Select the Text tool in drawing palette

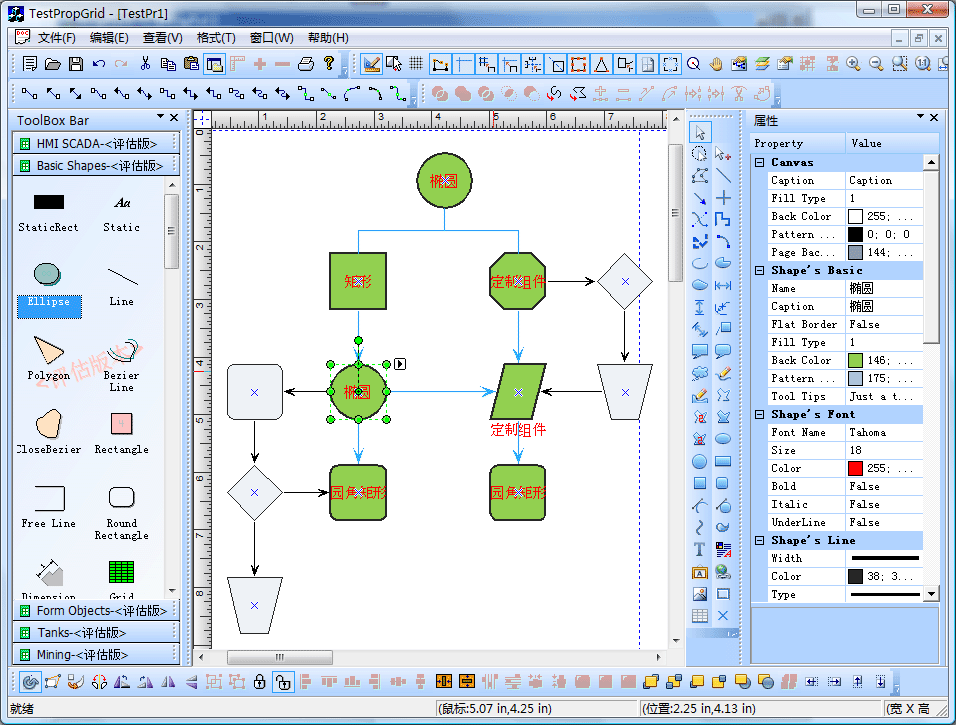(x=699, y=550)
